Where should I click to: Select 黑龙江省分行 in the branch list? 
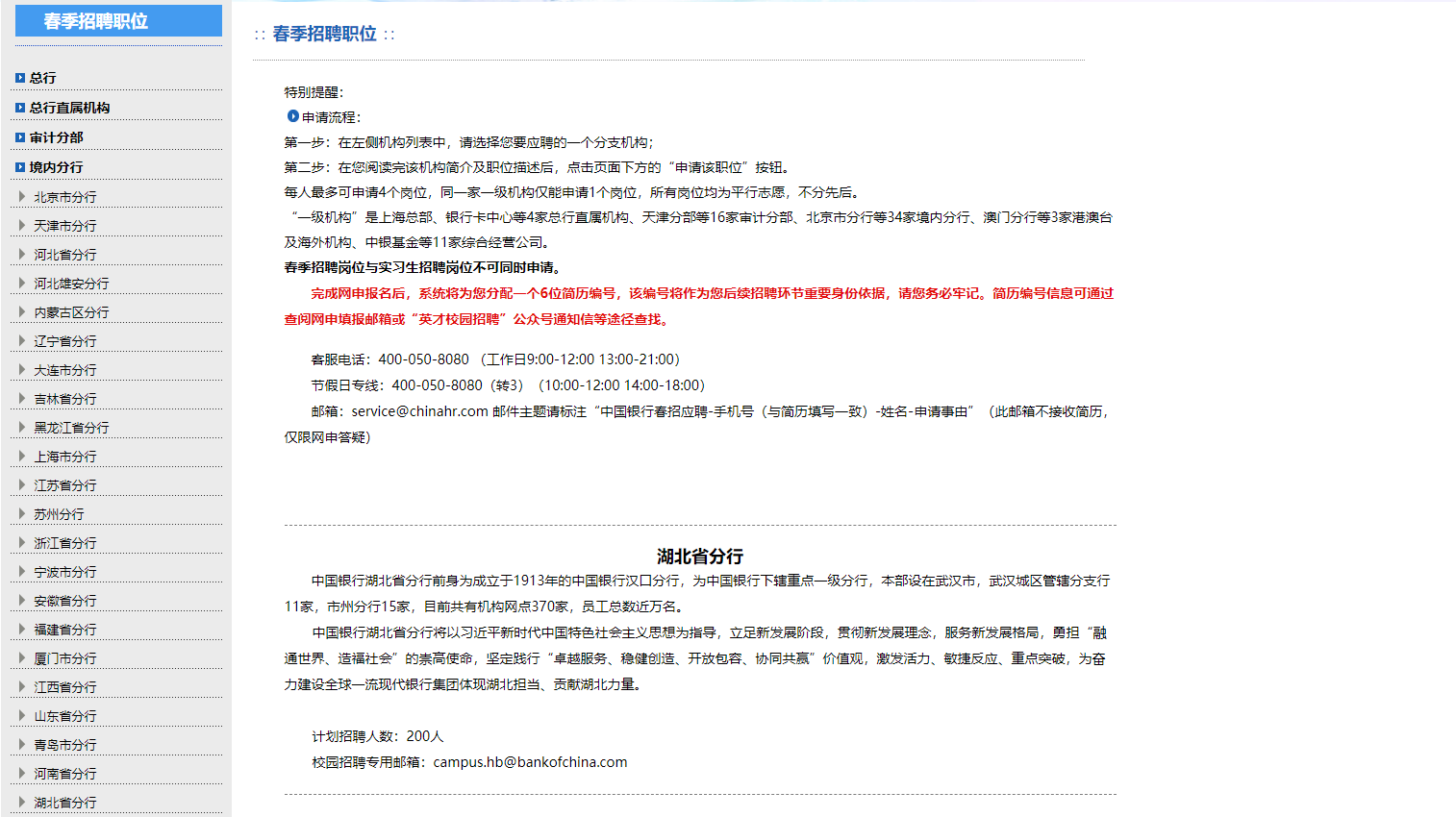(x=72, y=428)
